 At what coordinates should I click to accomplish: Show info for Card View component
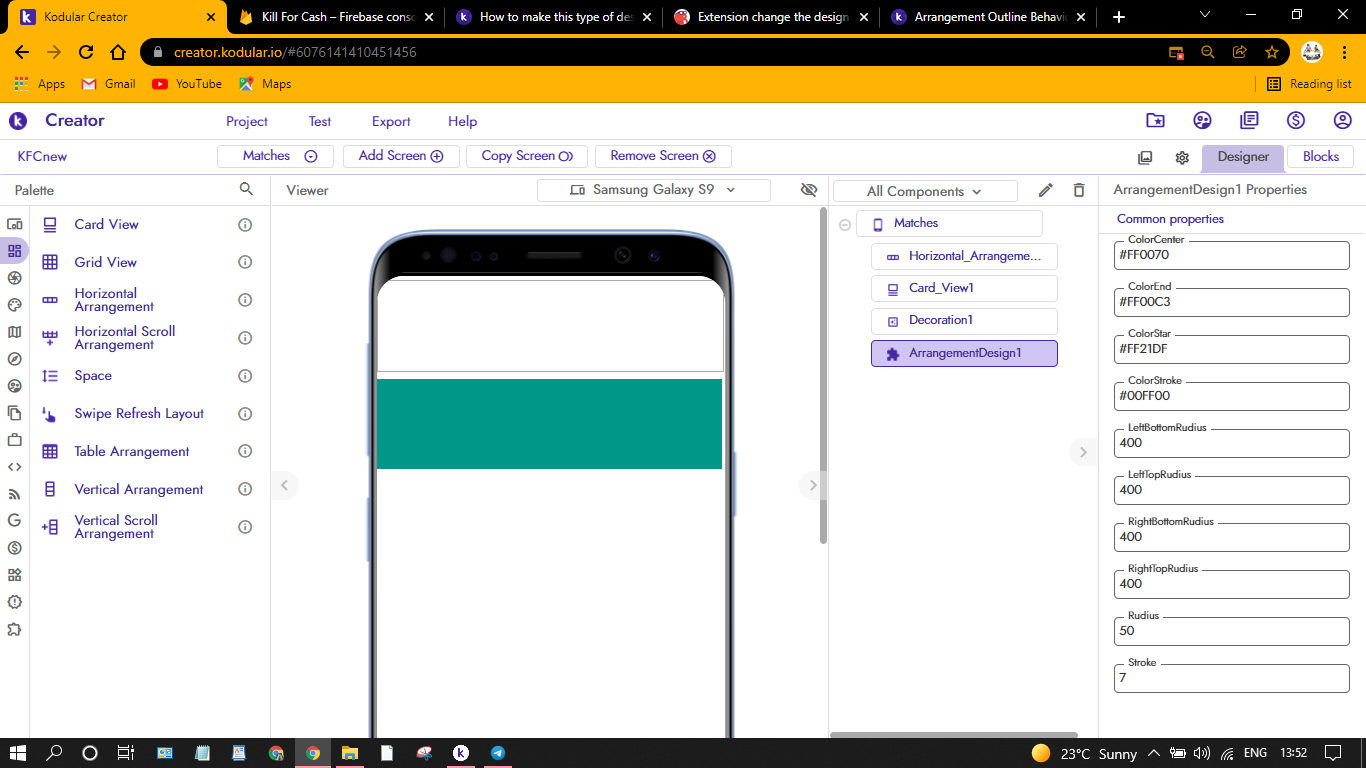click(245, 225)
